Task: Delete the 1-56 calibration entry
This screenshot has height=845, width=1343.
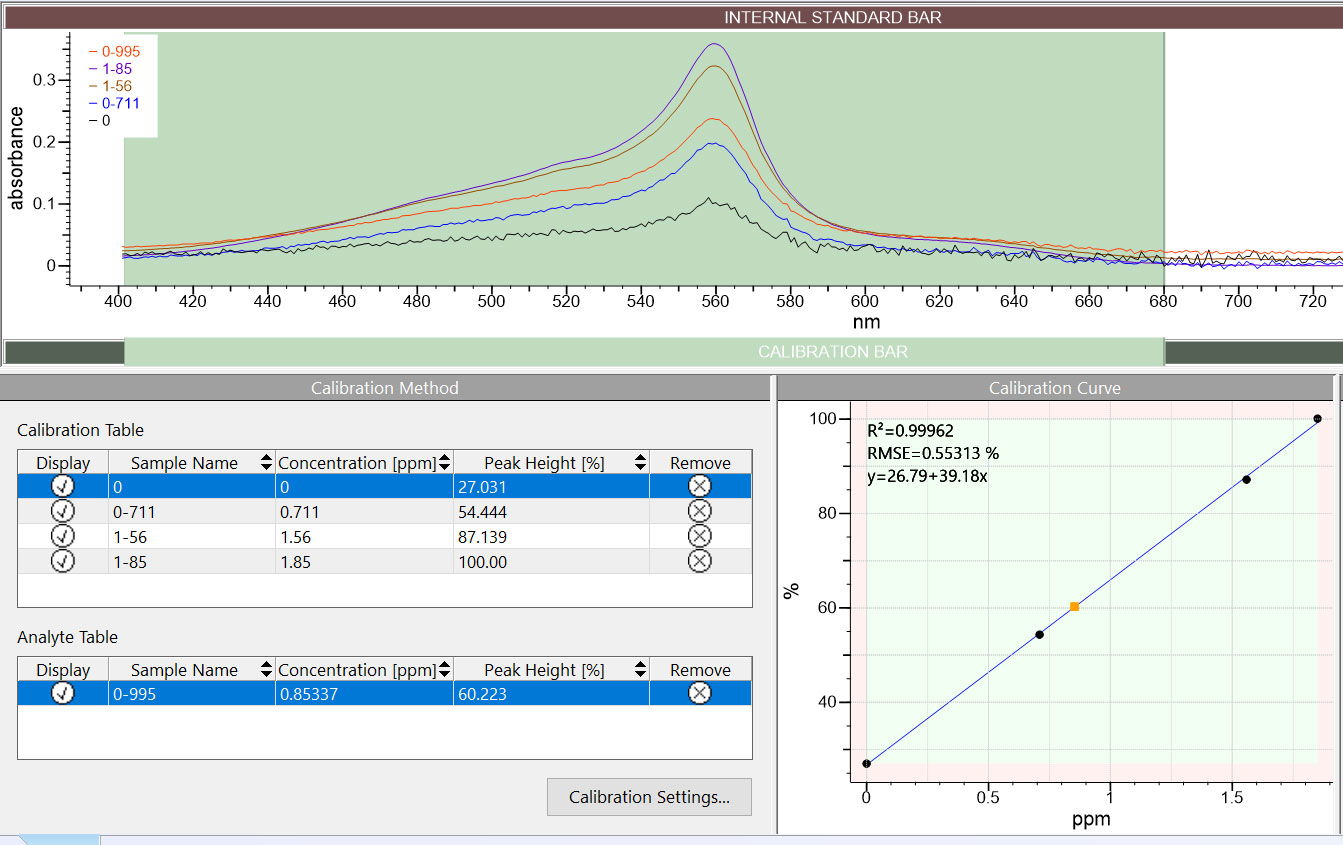Action: click(700, 536)
